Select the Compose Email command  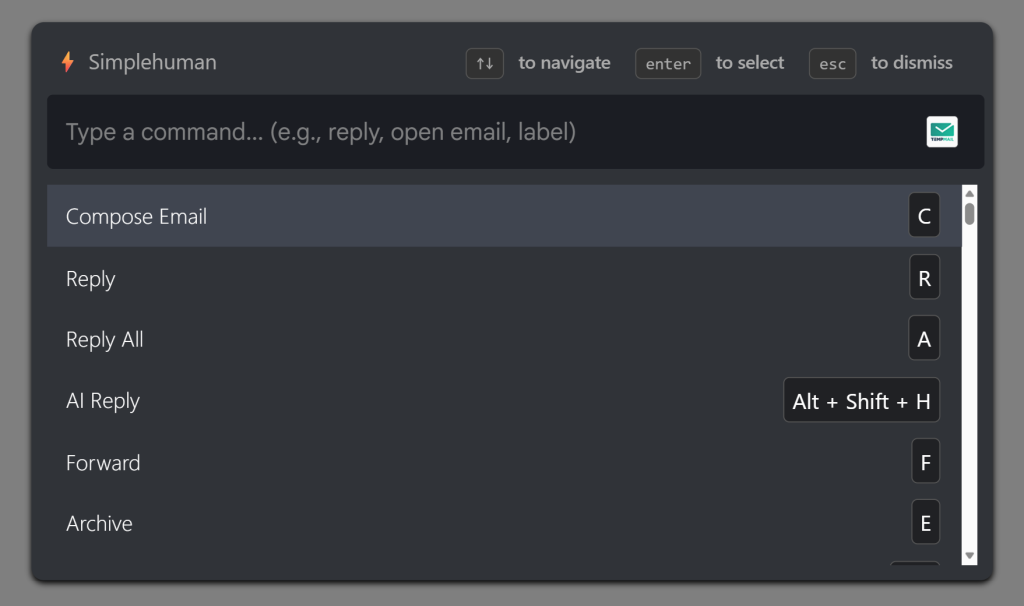point(400,215)
